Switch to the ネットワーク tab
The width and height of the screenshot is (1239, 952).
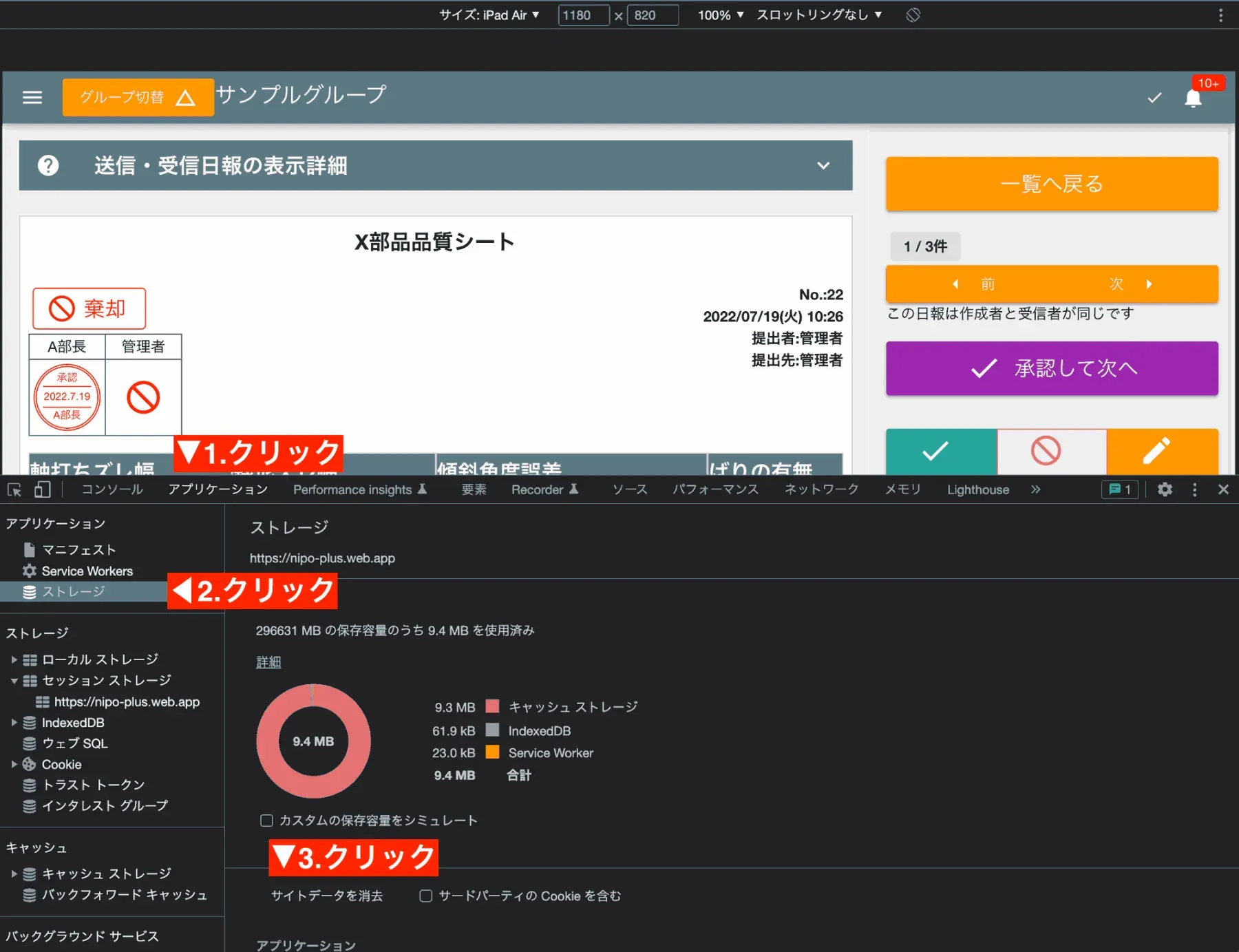coord(820,489)
